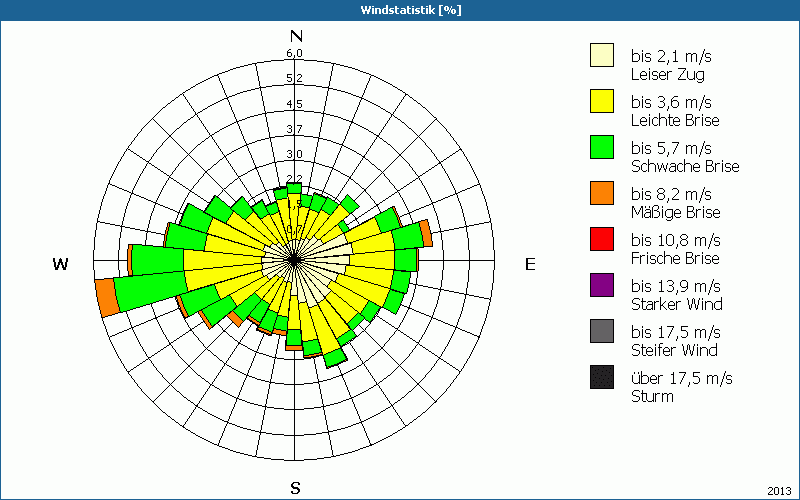Click the large orange west-southwest sector tip
Viewport: 800px width, 500px height.
[107, 298]
